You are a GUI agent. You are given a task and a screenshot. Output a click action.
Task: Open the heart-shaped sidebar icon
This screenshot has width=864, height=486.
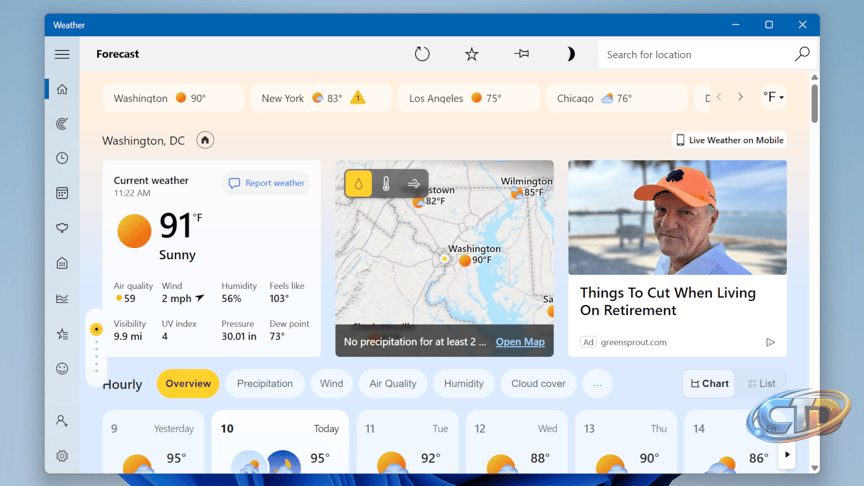click(x=62, y=228)
